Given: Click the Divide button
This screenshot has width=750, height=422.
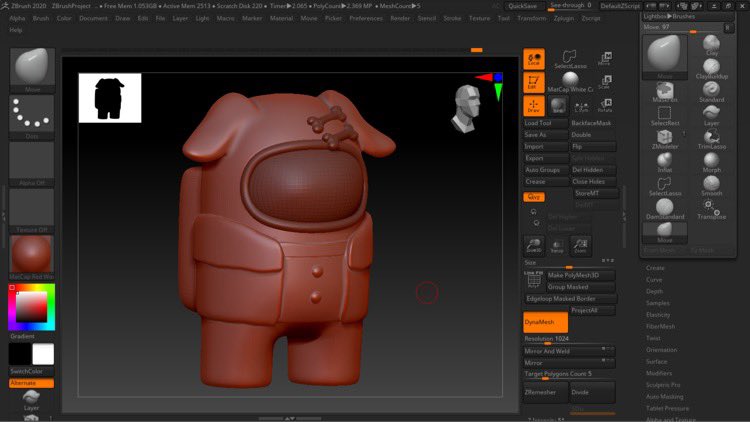Looking at the screenshot, I should coord(592,392).
